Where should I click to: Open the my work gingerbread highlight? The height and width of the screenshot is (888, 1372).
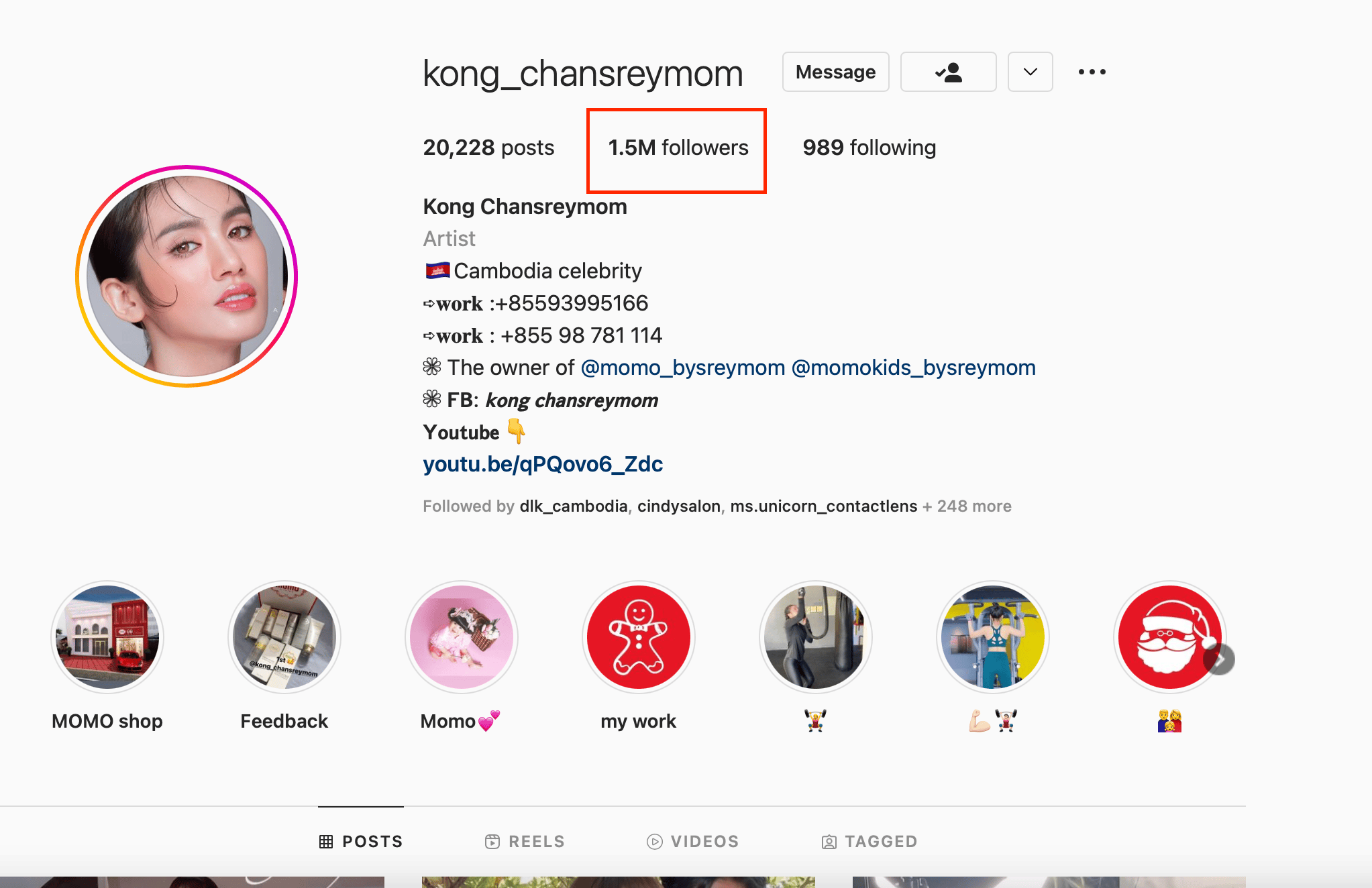pos(639,636)
